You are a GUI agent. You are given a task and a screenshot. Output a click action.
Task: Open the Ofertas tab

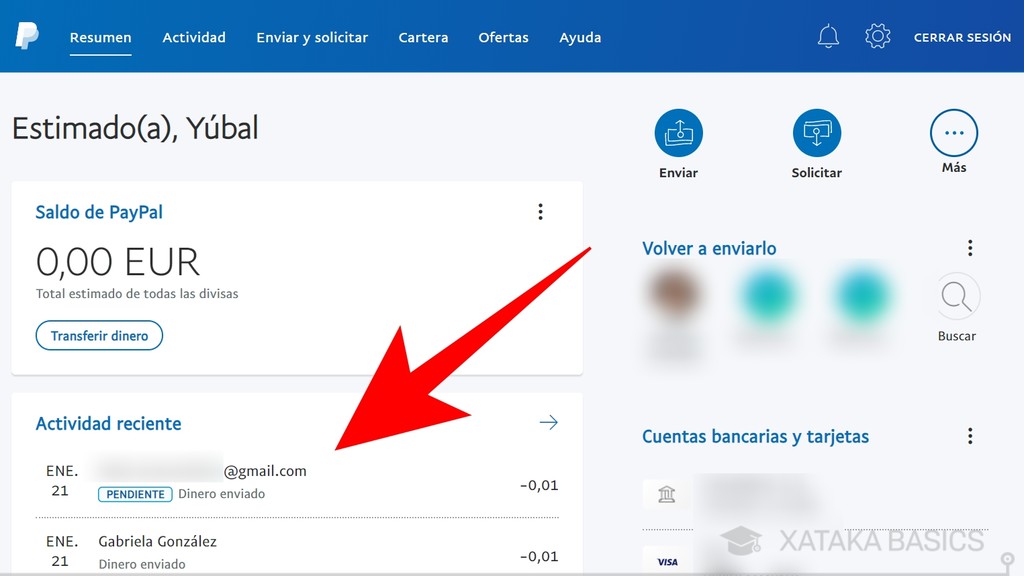click(x=504, y=38)
